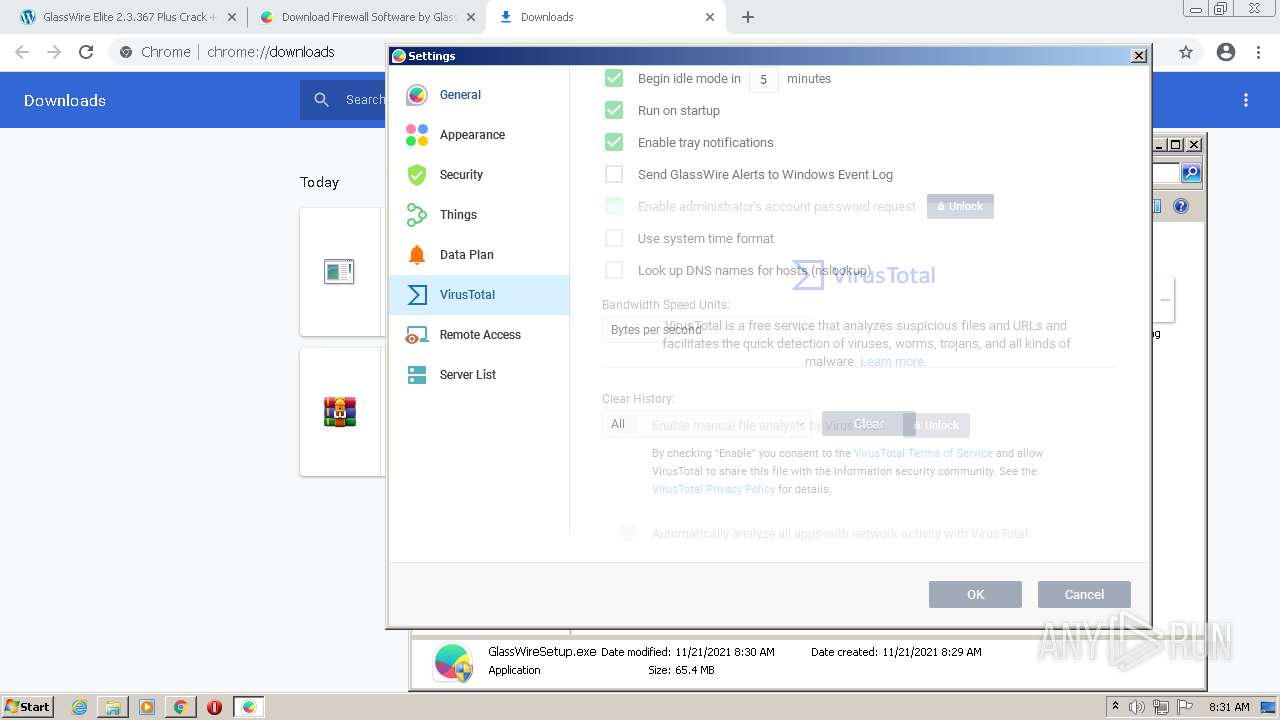
Task: Check Automatically analyze all apps with VirusTotal
Action: [628, 533]
